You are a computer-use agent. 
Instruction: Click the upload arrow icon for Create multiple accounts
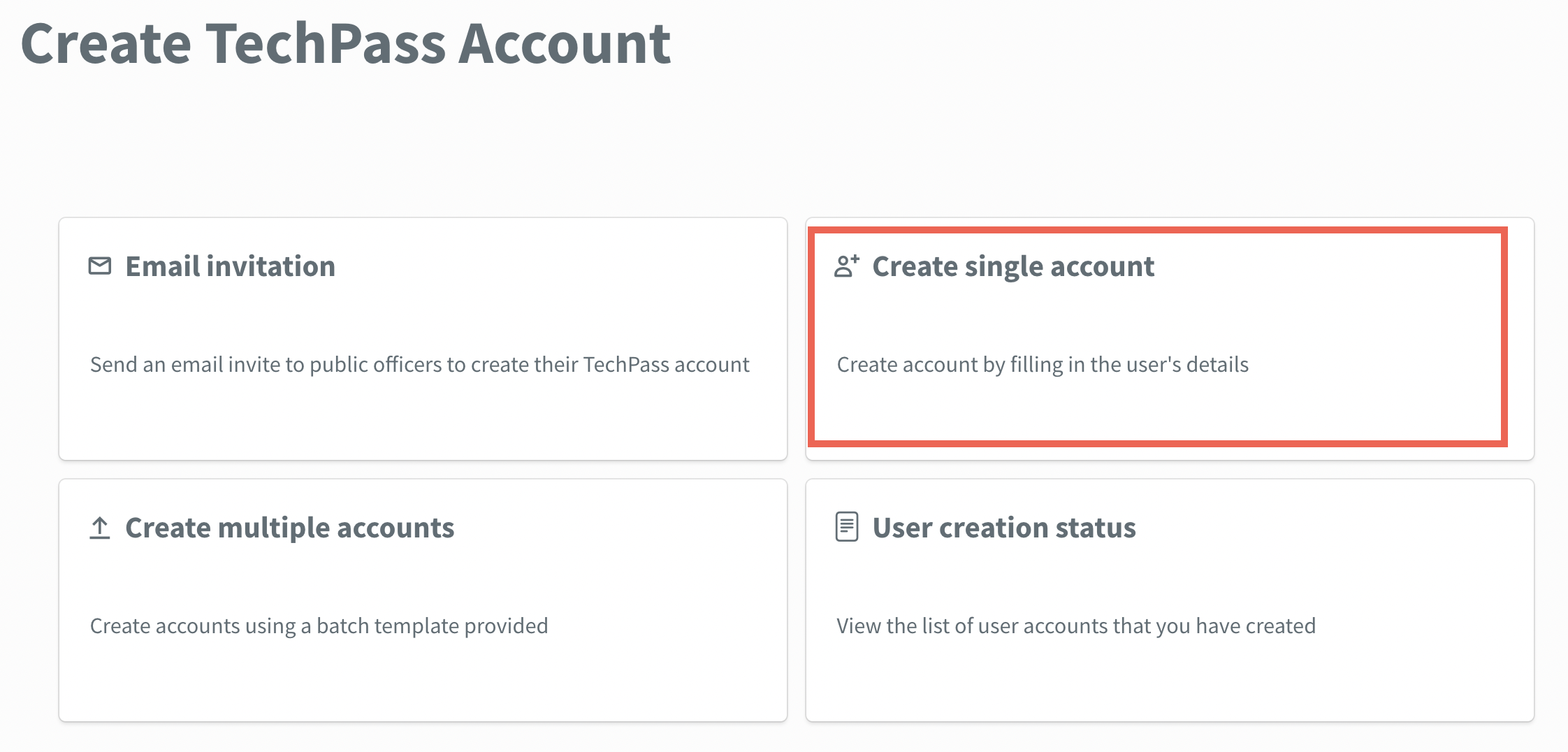click(100, 528)
